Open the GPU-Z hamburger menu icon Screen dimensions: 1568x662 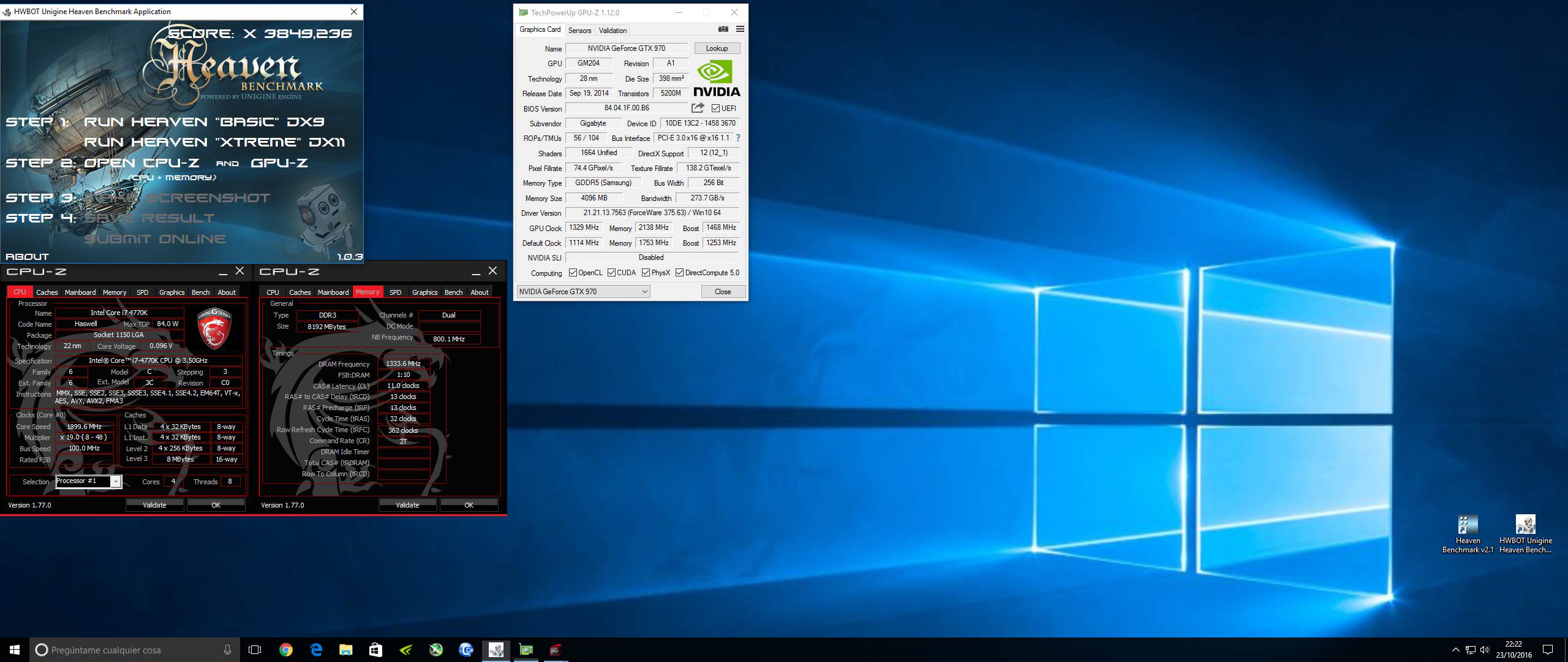(740, 29)
